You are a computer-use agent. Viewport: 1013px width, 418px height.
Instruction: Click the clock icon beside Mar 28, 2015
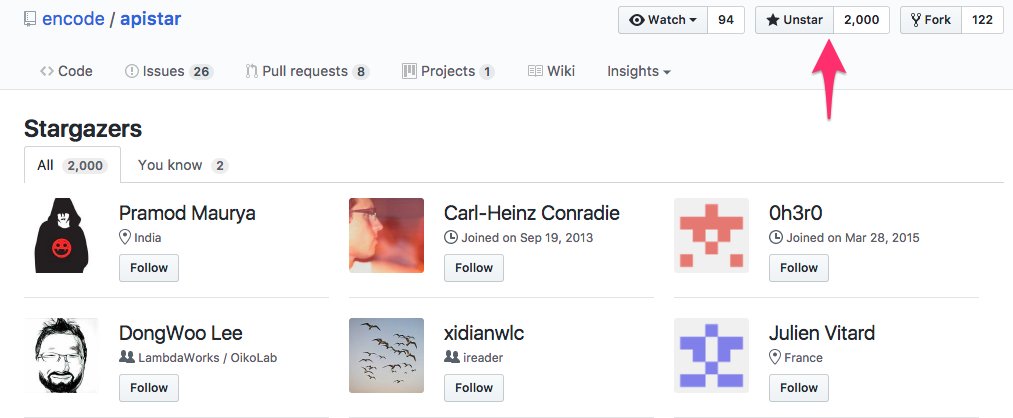pos(776,237)
